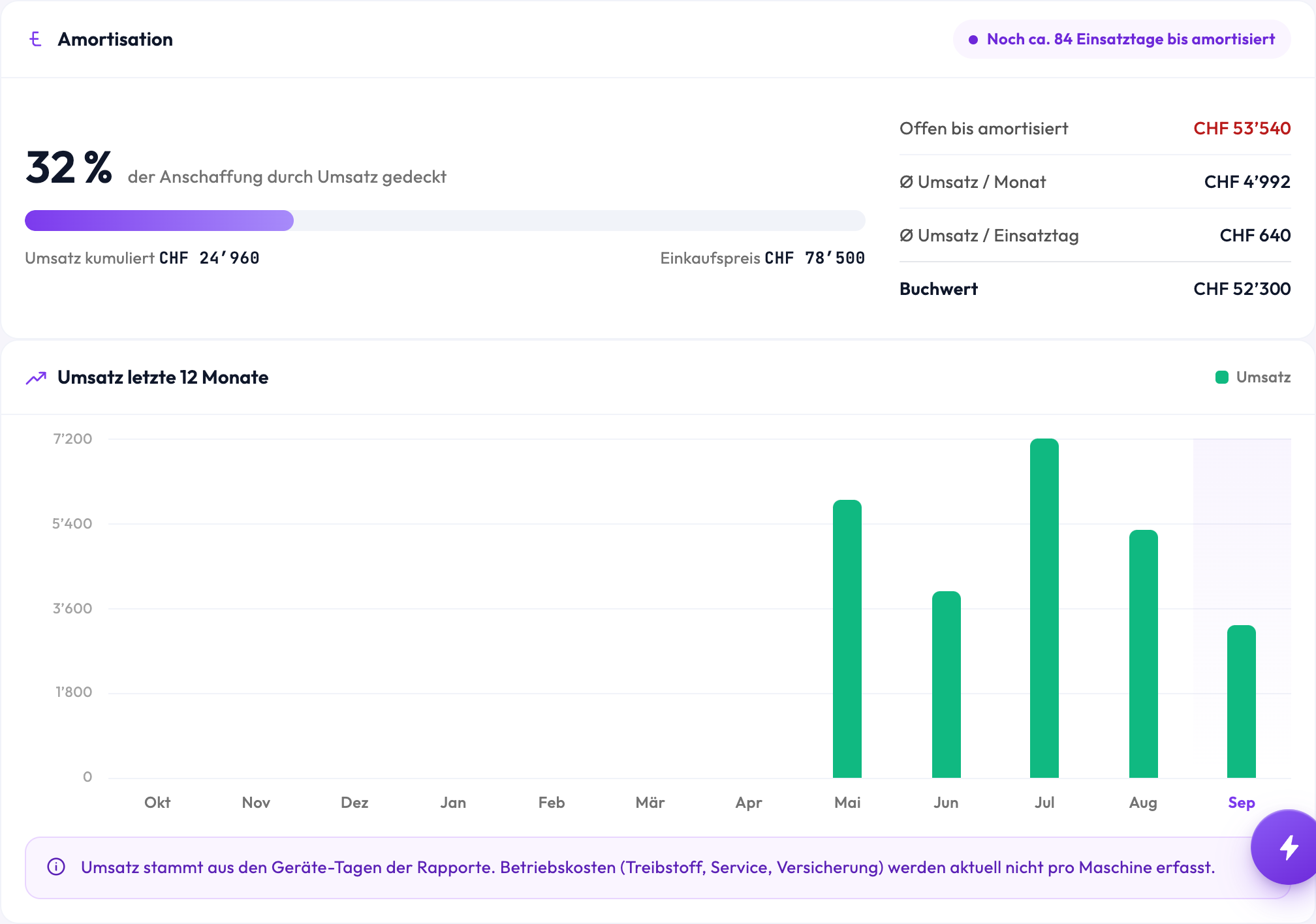Click the 'der Anschaffung durch Umsatz gedeckt' caption
The image size is (1316, 924).
pyautogui.click(x=287, y=177)
